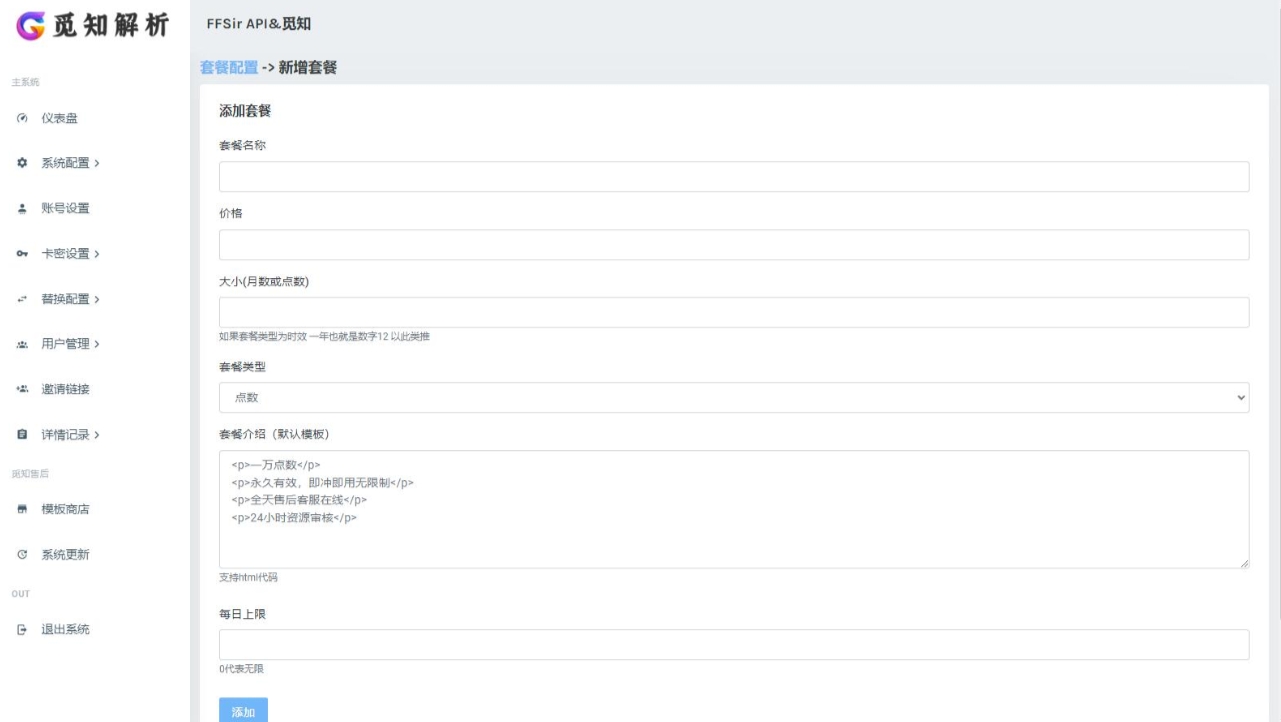Click the dashboard gauge icon

(x=22, y=119)
